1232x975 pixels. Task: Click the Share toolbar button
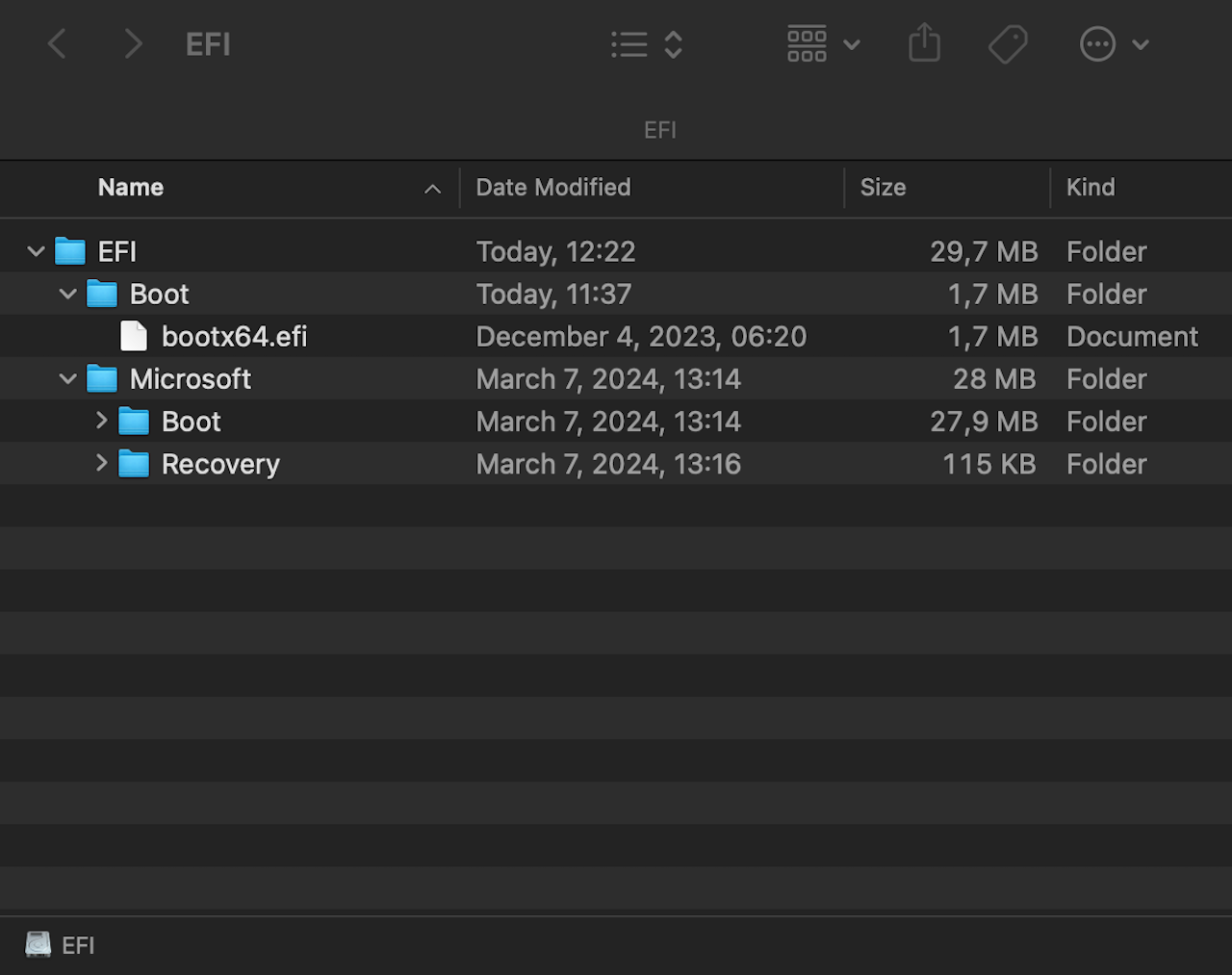924,44
